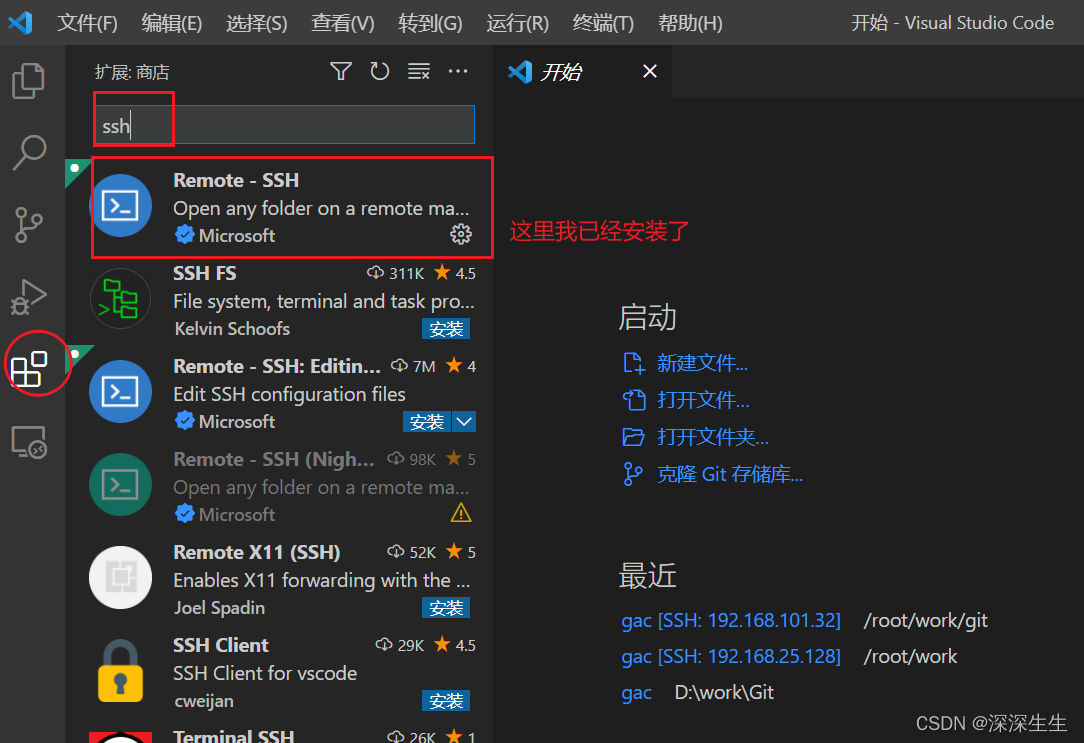Click the VS Code logo in title bar
Image resolution: width=1084 pixels, height=743 pixels.
[21, 23]
